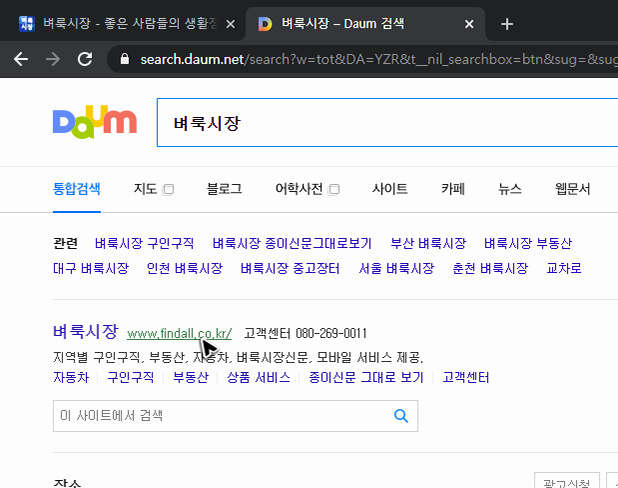
Task: Open the 구인구직 sub-link under the site result
Action: click(x=130, y=377)
